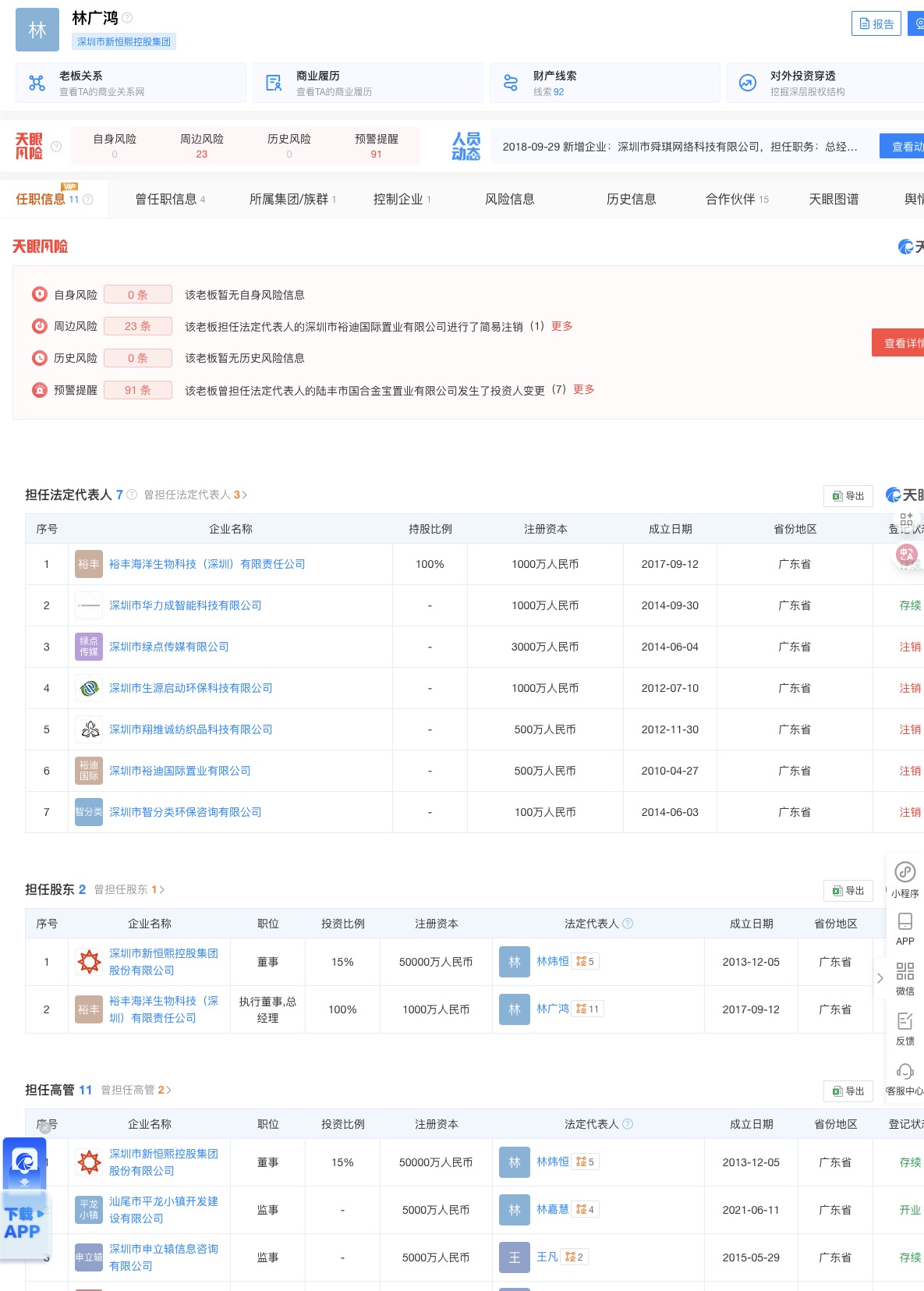The image size is (924, 1291).
Task: Click help icon beside 任职信息 tab
Action: click(x=88, y=200)
